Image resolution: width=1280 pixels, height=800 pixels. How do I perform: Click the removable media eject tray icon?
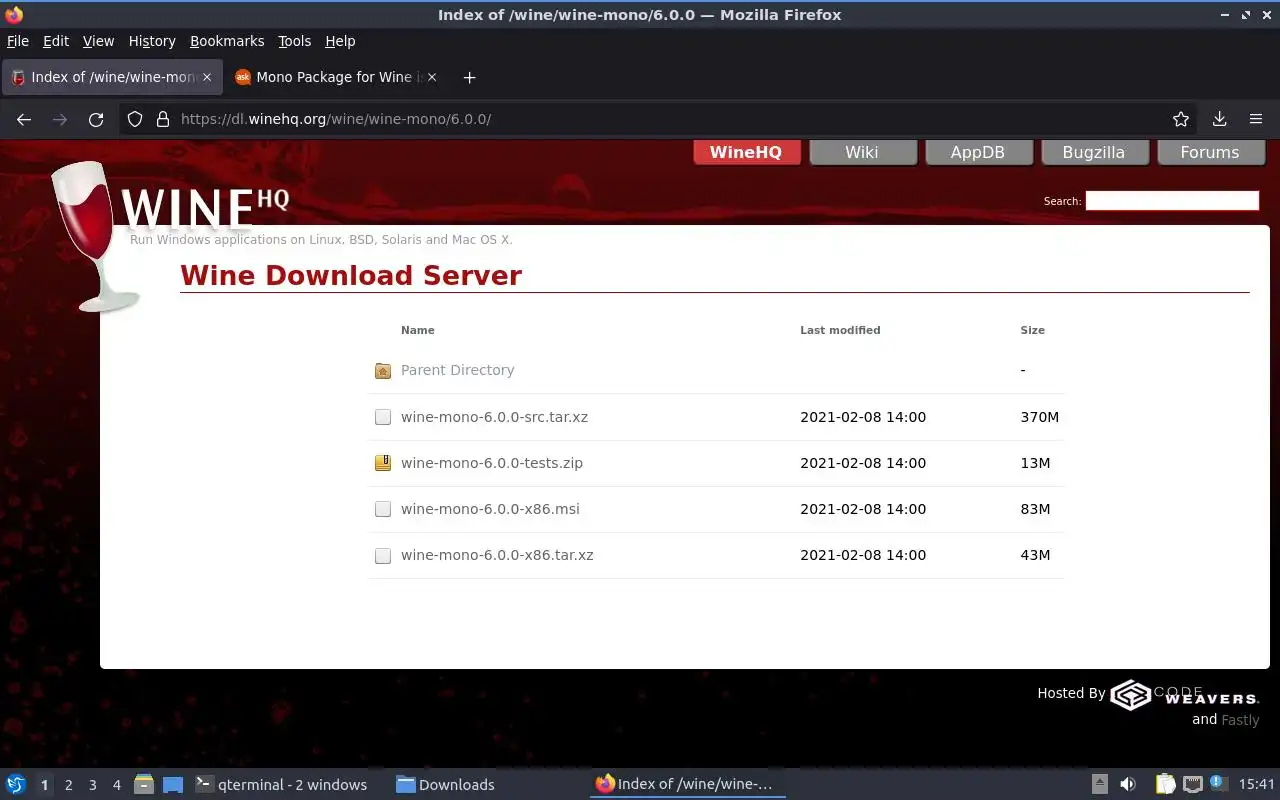(x=1099, y=785)
